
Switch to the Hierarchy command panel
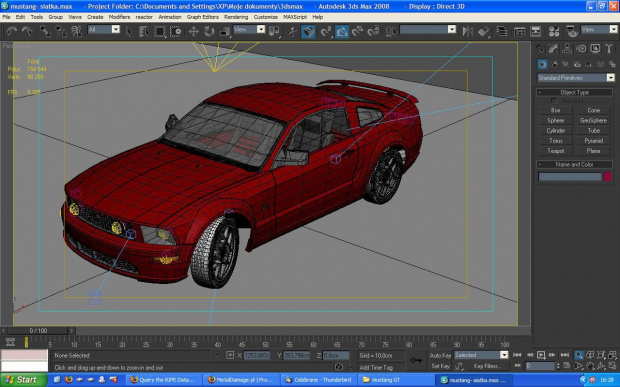coord(567,49)
